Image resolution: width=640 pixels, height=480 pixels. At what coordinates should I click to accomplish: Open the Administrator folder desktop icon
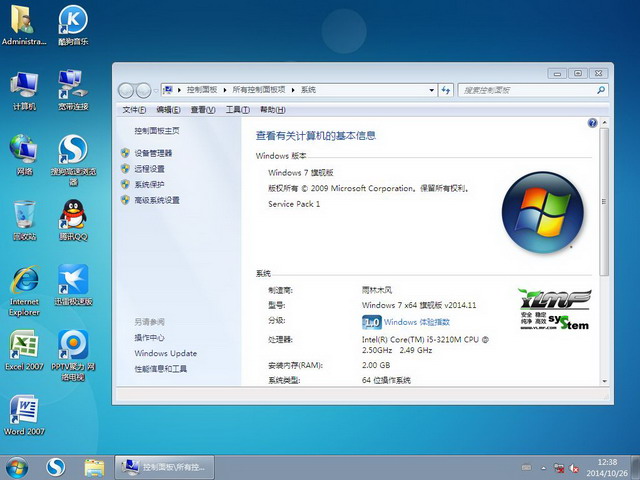pos(24,24)
